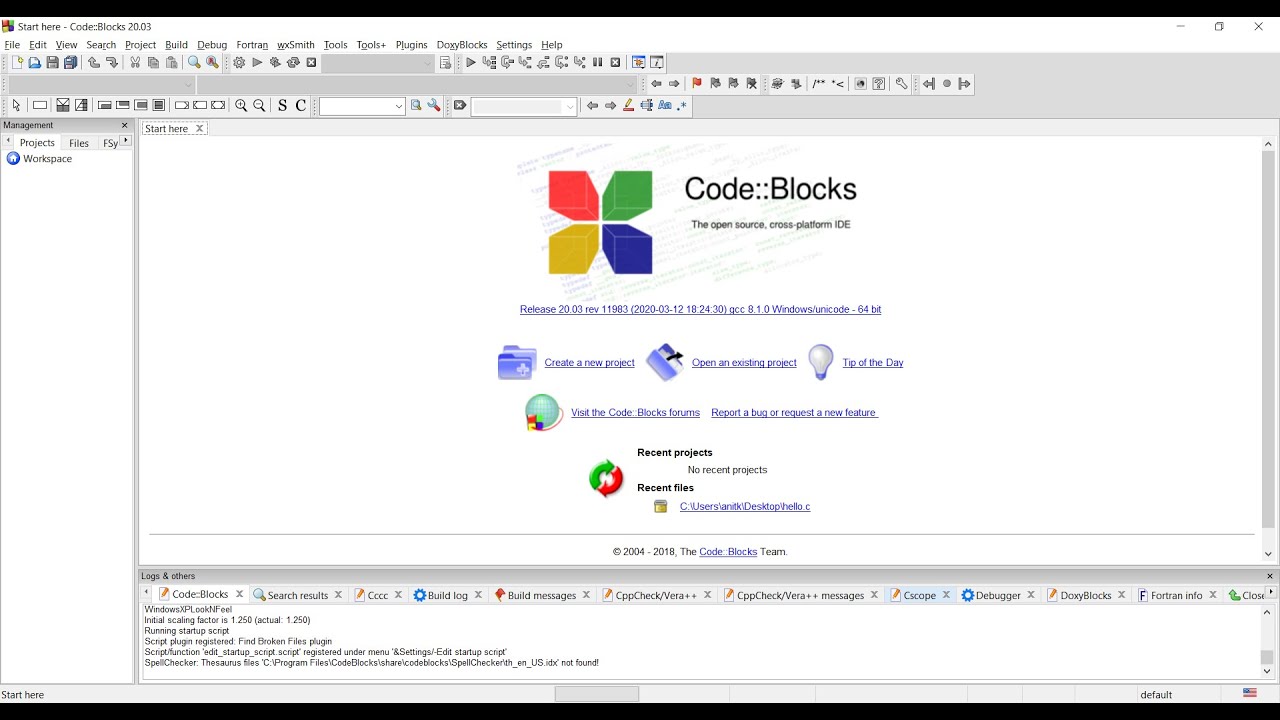1280x720 pixels.
Task: Close the Management panel
Action: [125, 126]
